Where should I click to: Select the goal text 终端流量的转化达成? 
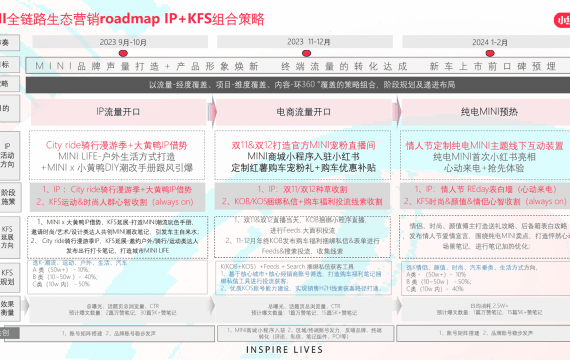(344, 66)
